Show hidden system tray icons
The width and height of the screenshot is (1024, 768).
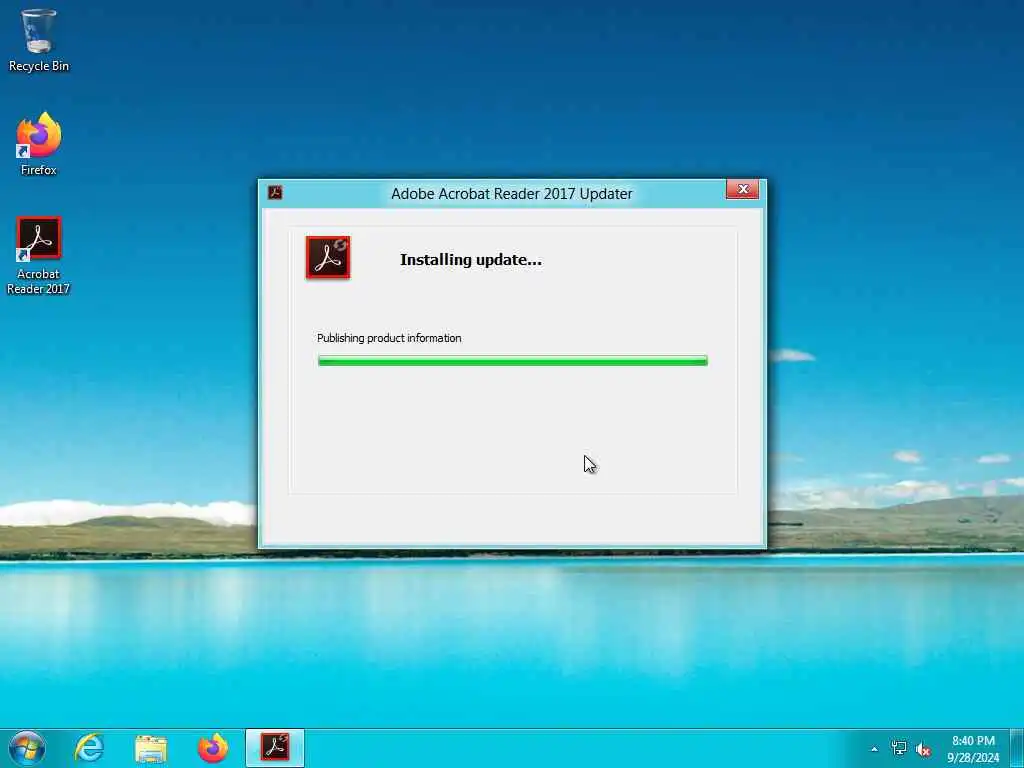874,749
